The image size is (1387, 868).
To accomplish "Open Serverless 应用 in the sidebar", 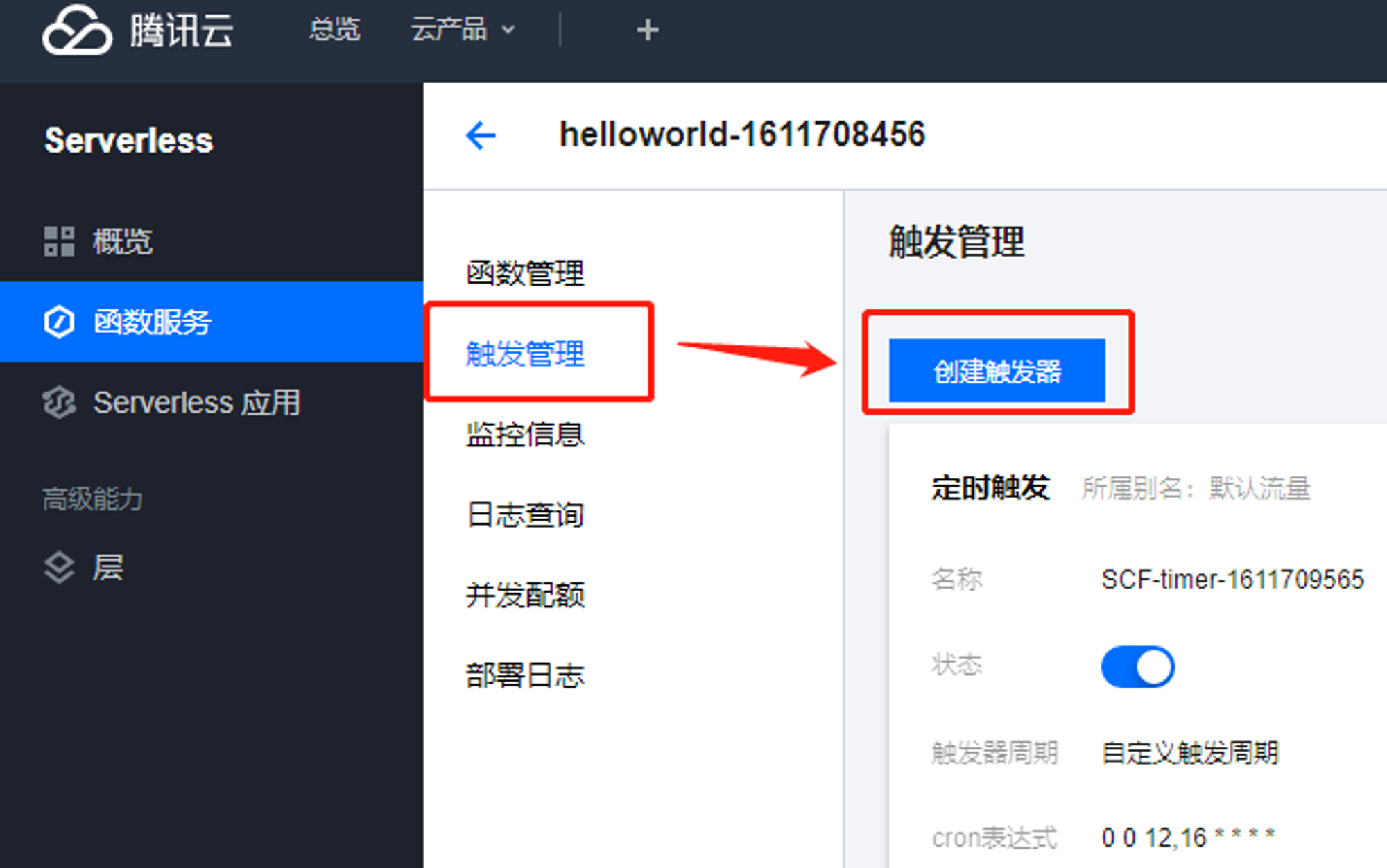I will click(212, 402).
